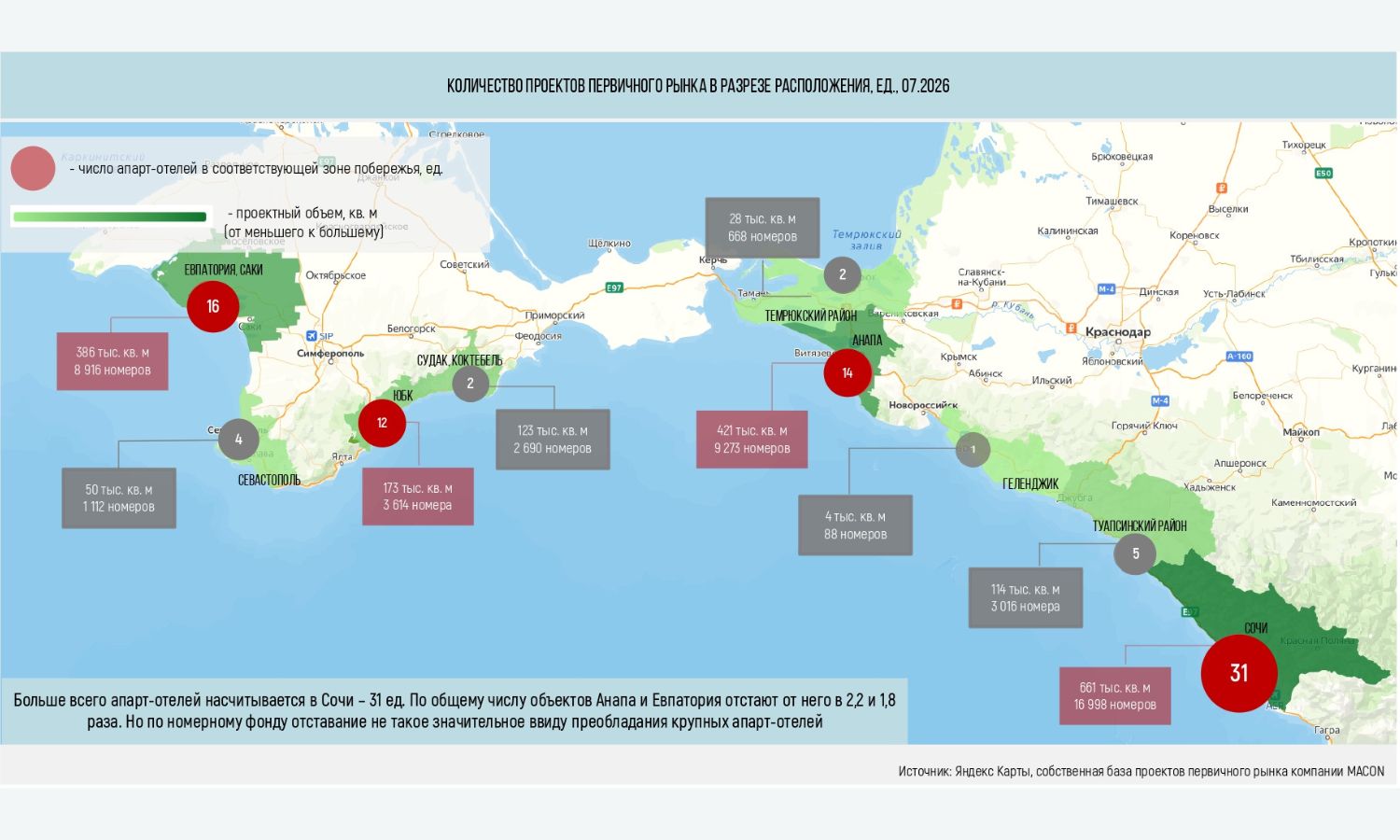Image resolution: width=1400 pixels, height=840 pixels.
Task: Click the gray Sevastopol circle marked 4
Action: [x=238, y=440]
